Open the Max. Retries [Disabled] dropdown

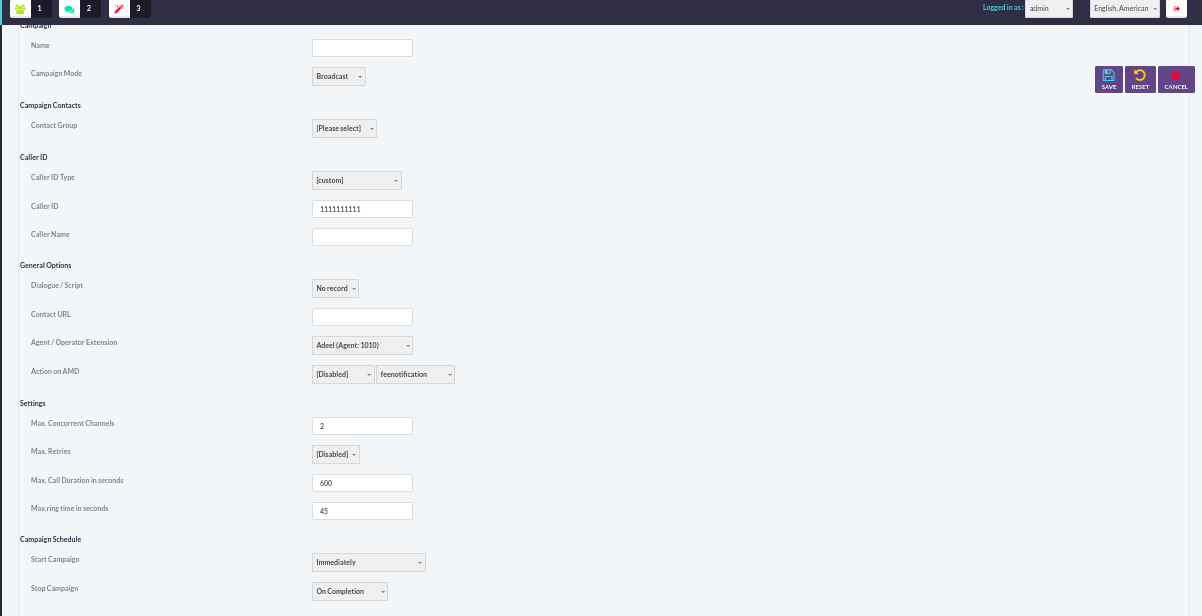coord(336,454)
